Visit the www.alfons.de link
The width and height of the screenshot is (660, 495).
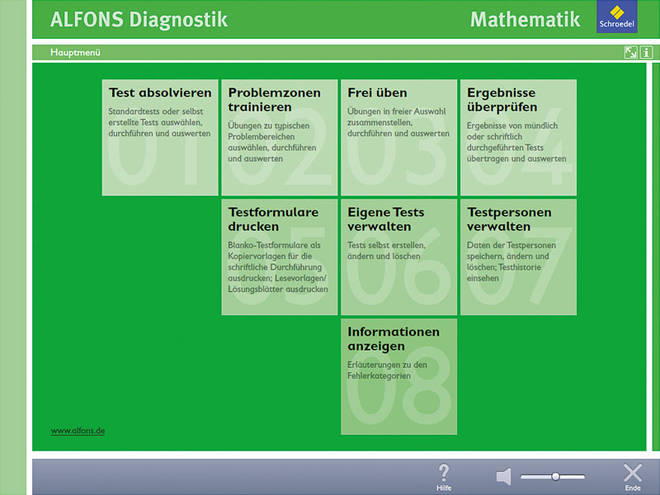pos(78,431)
